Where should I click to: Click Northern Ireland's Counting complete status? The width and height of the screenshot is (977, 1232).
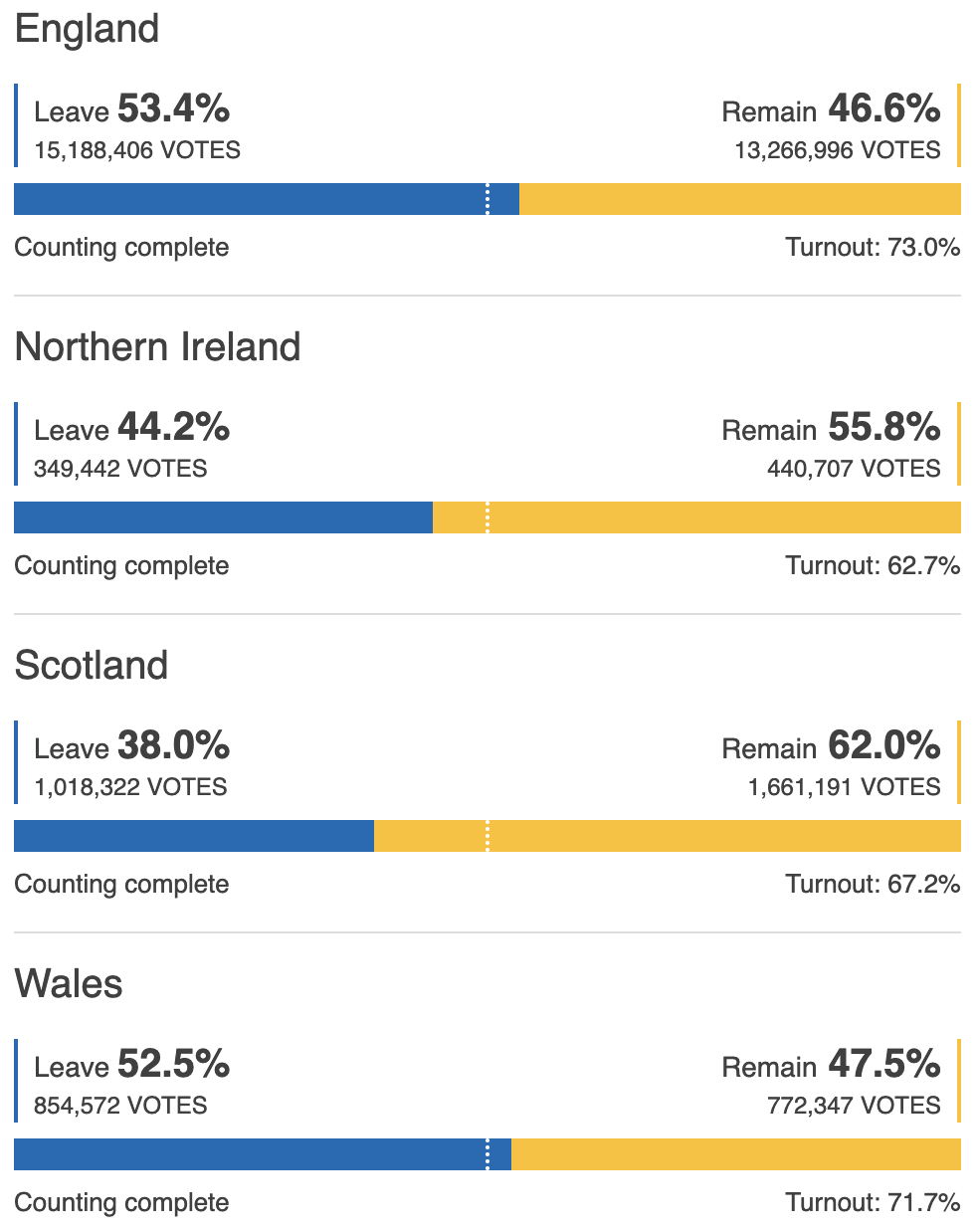point(121,566)
